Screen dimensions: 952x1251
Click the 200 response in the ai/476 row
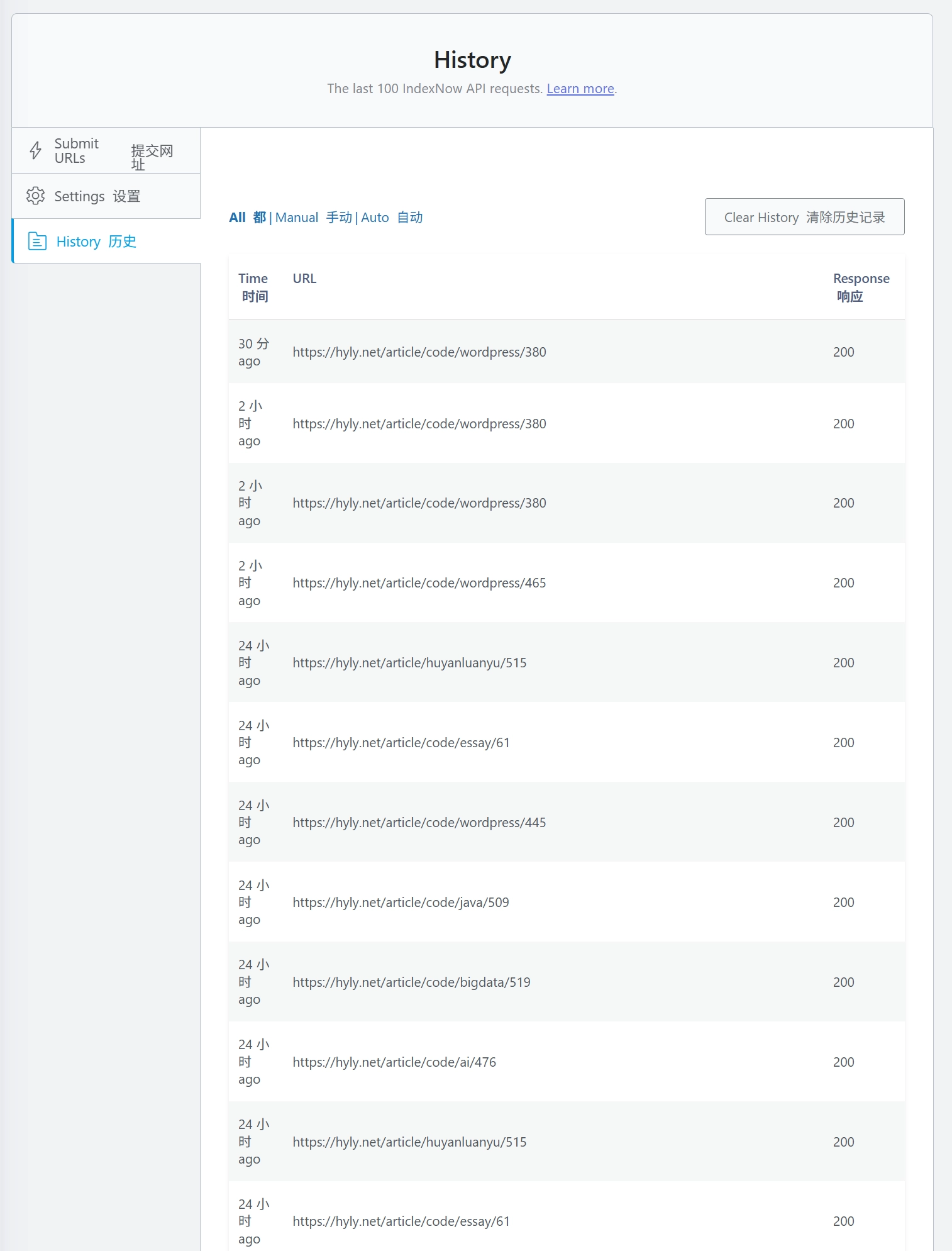(x=843, y=1062)
